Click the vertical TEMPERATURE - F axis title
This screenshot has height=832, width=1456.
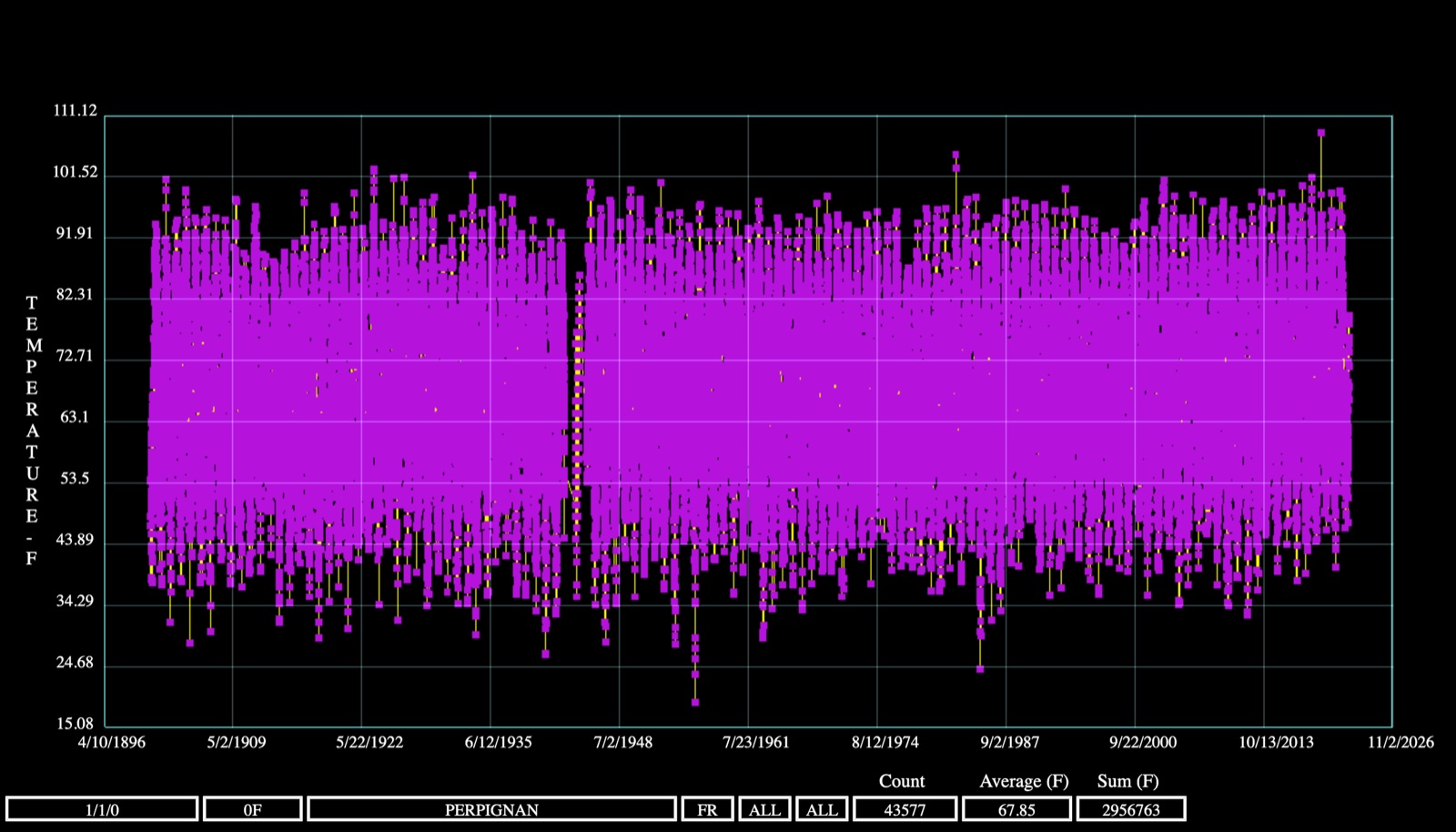click(32, 431)
